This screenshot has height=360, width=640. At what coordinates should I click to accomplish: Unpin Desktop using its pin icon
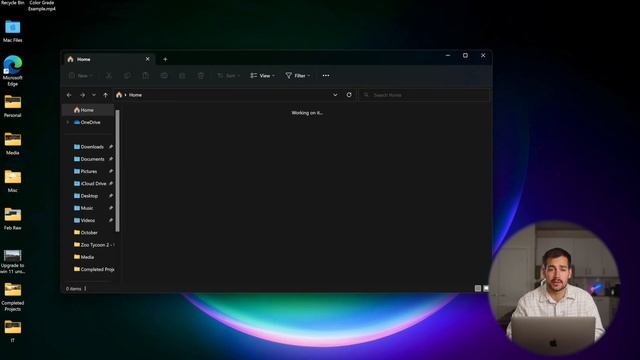(111, 196)
